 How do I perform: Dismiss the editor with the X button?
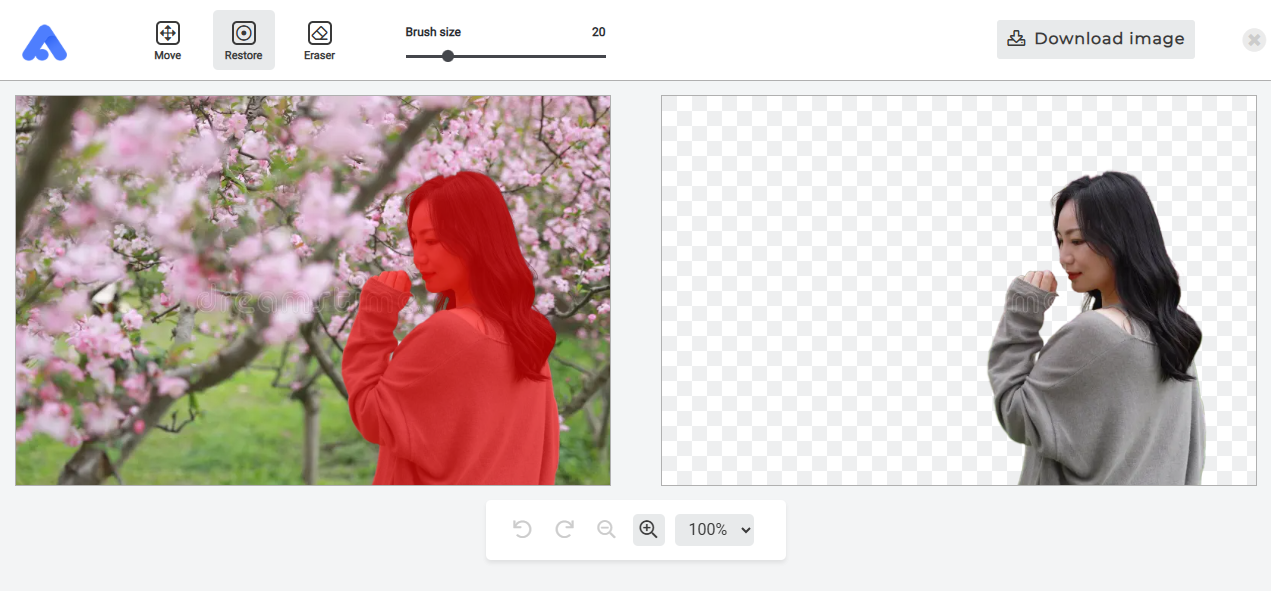tap(1253, 40)
